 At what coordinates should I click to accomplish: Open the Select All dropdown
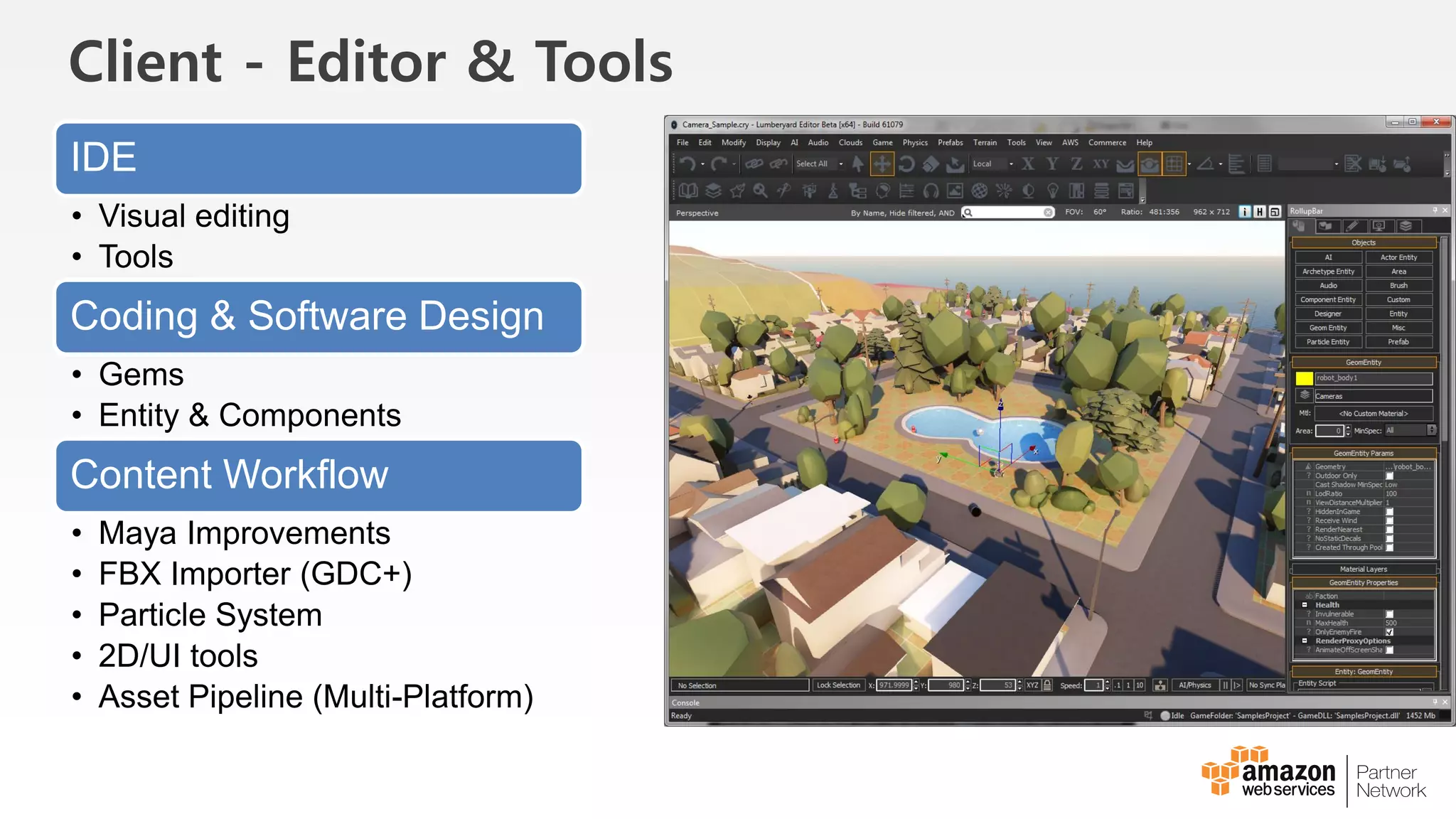click(x=841, y=164)
